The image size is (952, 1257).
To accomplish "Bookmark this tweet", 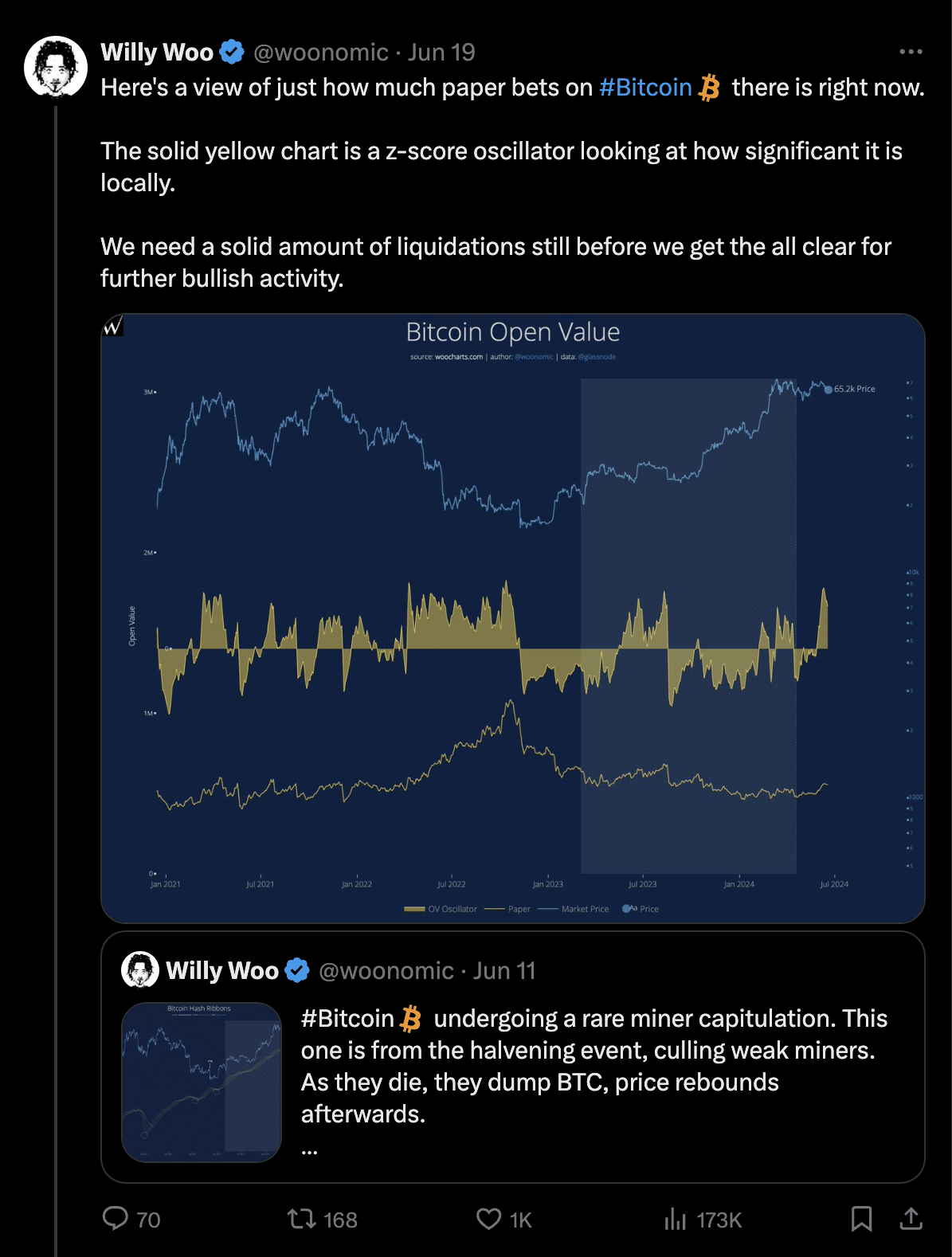I will click(x=861, y=1218).
